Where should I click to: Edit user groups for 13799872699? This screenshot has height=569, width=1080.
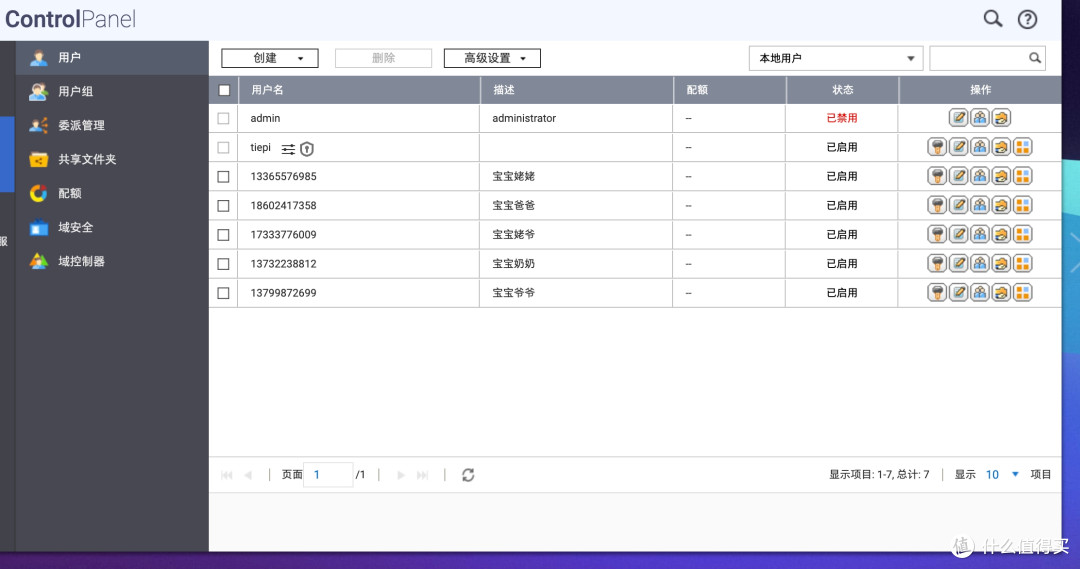(x=980, y=293)
